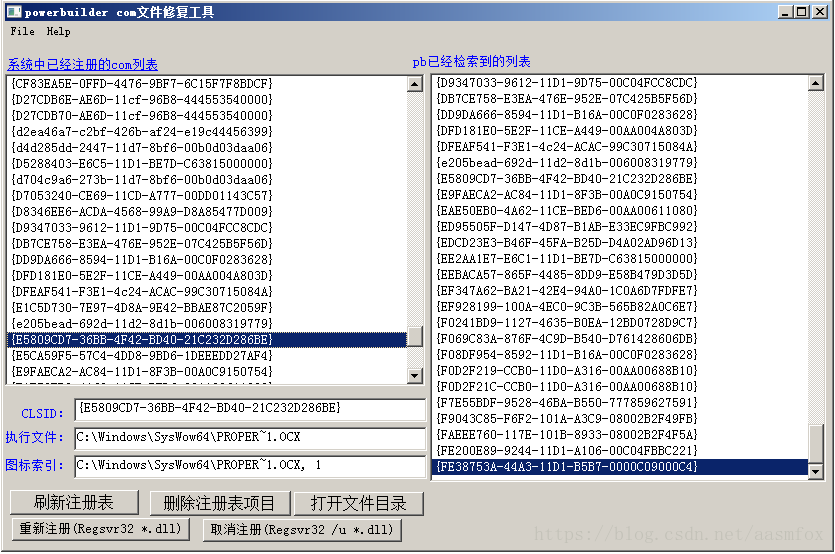Select {F08DF954-8592-11D1-B16A-00C0F0283628} in right list

coord(620,354)
